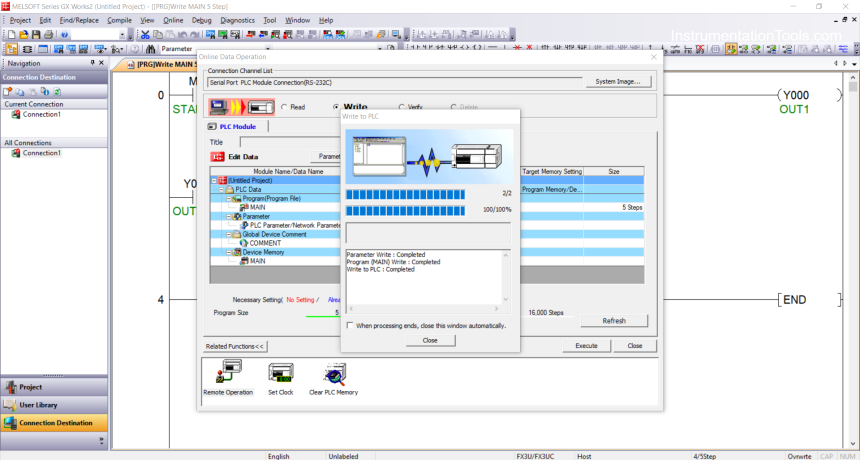Click the Print icon in toolbar
Image resolution: width=860 pixels, height=460 pixels.
(48, 35)
